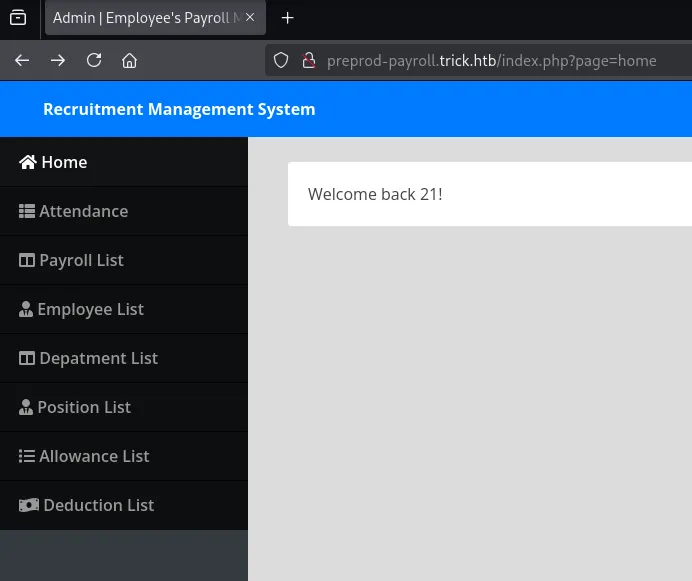The height and width of the screenshot is (581, 692).
Task: Open a new browser tab
Action: [288, 18]
